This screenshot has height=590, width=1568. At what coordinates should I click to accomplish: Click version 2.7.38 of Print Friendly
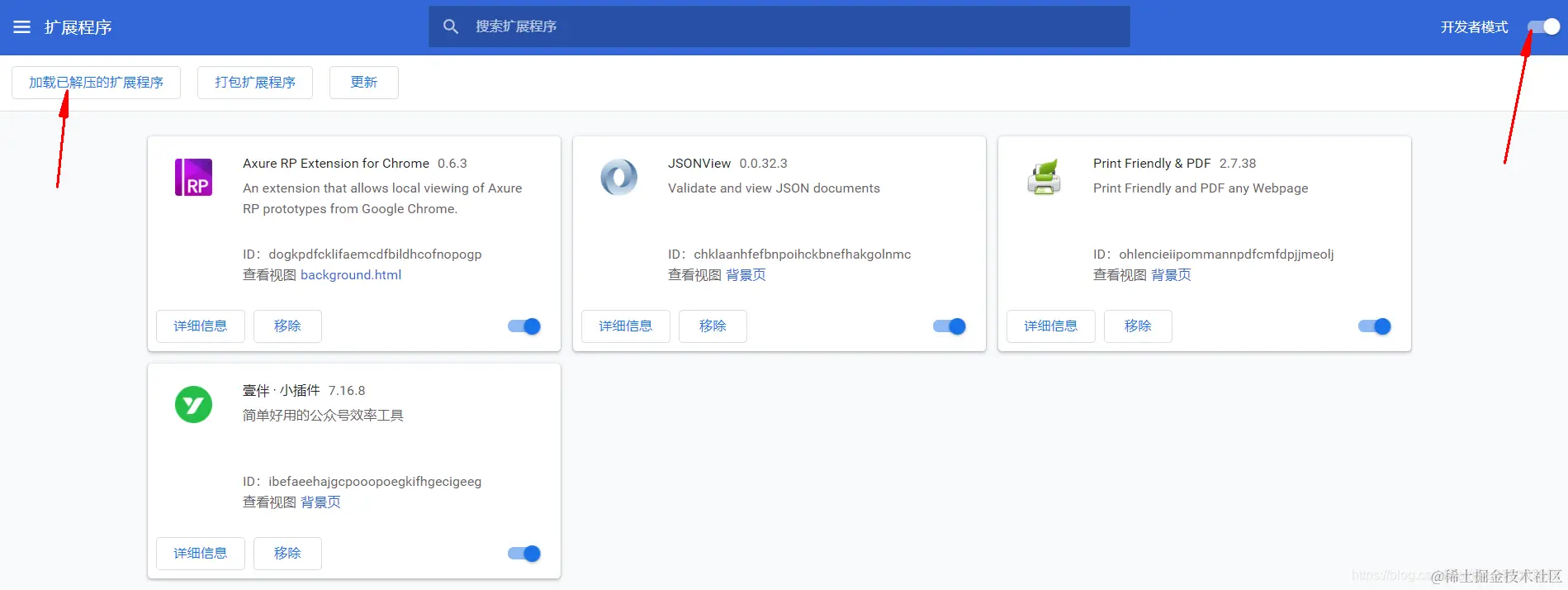tap(1238, 164)
